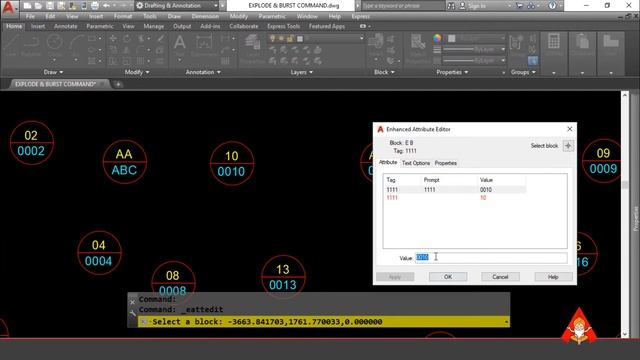Open the Dimension menu
The image size is (640, 360).
pos(205,16)
